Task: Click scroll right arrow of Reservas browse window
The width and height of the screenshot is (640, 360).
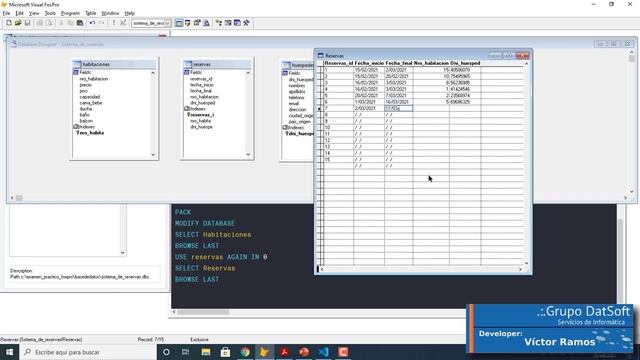Action: (x=520, y=269)
